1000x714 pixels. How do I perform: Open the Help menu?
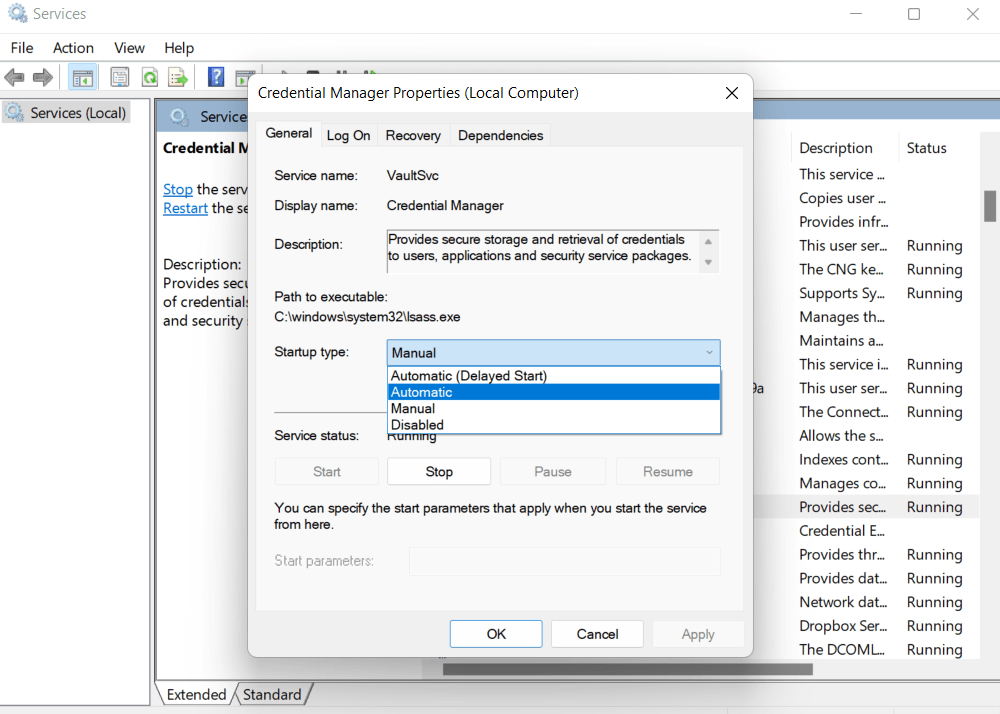179,48
